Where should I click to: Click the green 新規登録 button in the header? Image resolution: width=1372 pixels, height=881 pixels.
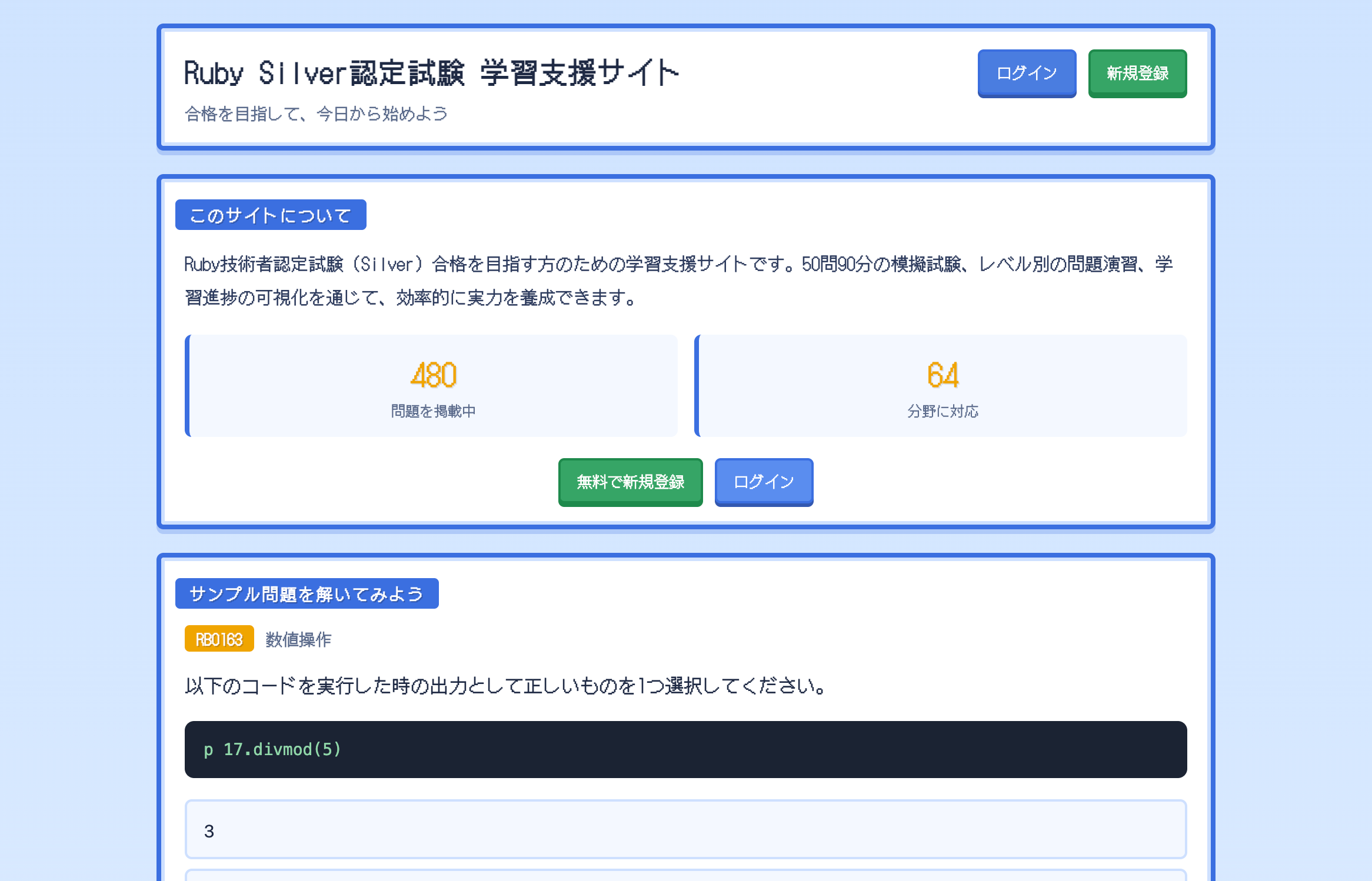(1137, 74)
